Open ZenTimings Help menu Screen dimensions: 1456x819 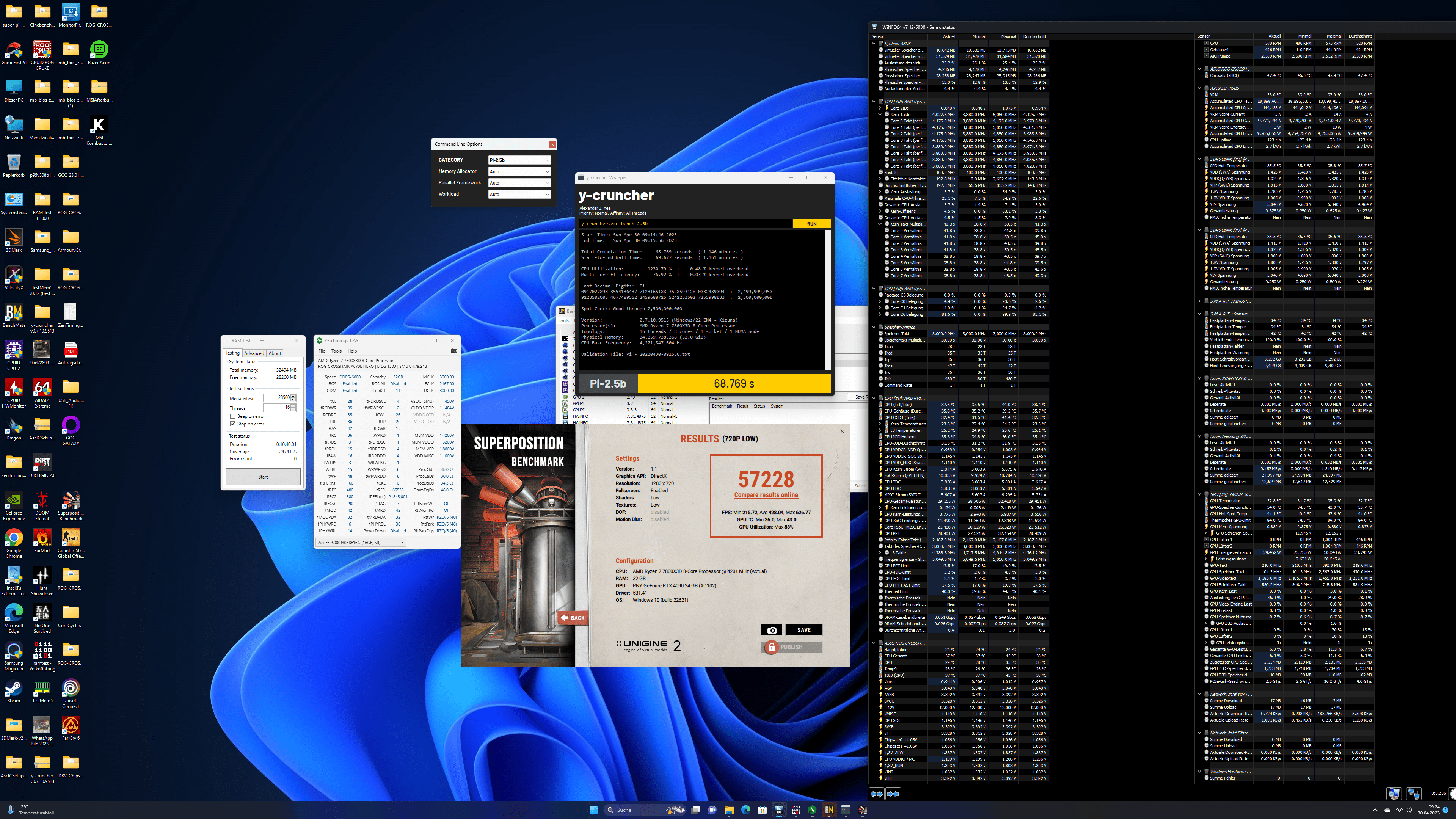tap(352, 351)
